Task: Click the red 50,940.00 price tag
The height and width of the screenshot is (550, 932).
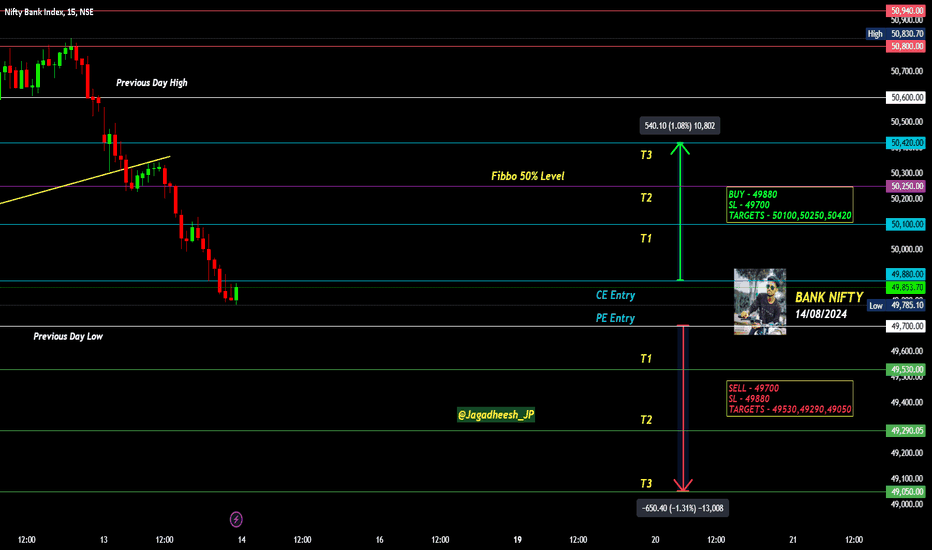Action: point(905,11)
